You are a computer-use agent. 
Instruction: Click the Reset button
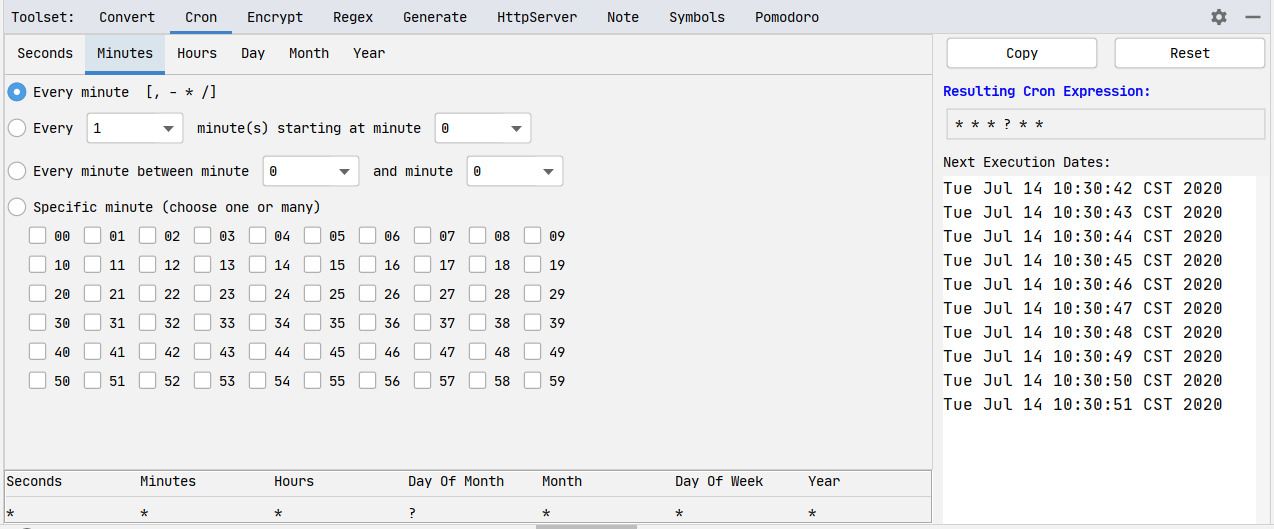tap(1190, 53)
